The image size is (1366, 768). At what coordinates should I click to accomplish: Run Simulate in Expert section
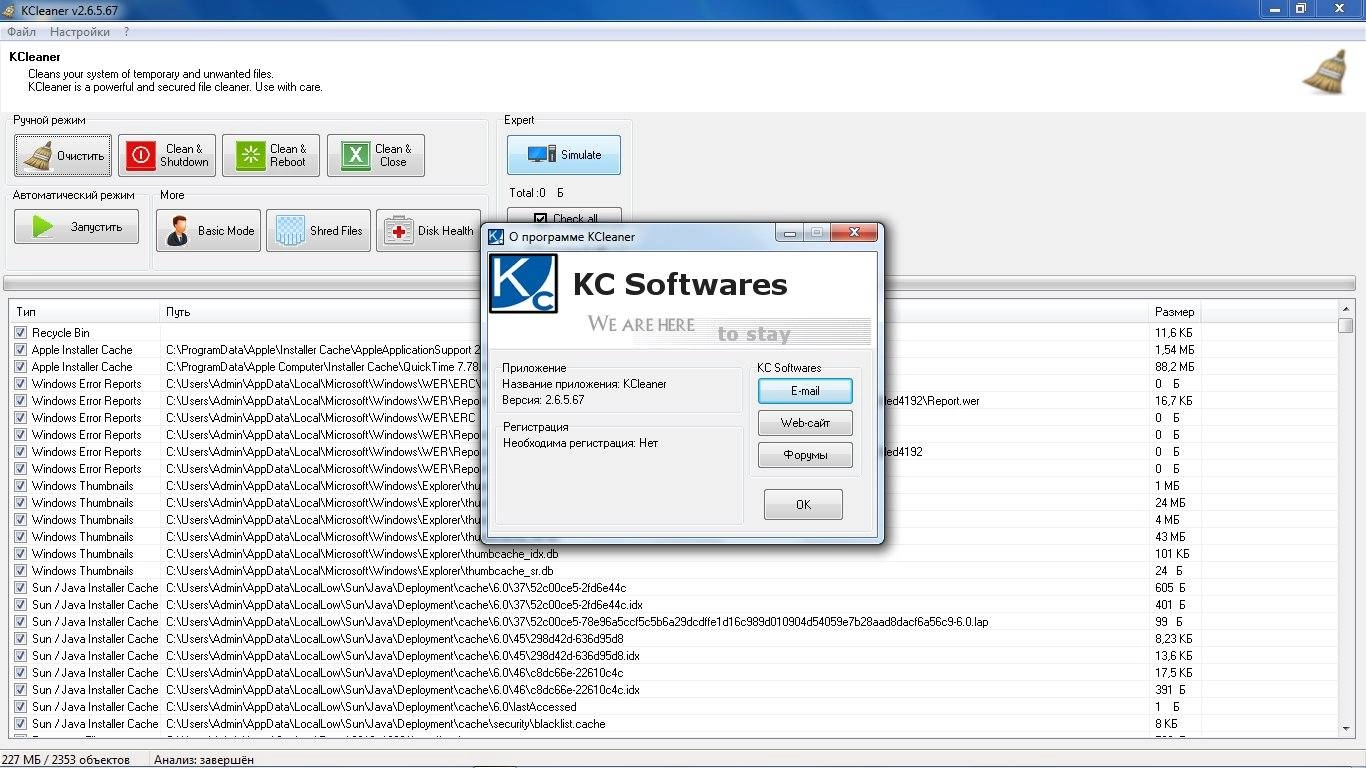564,154
